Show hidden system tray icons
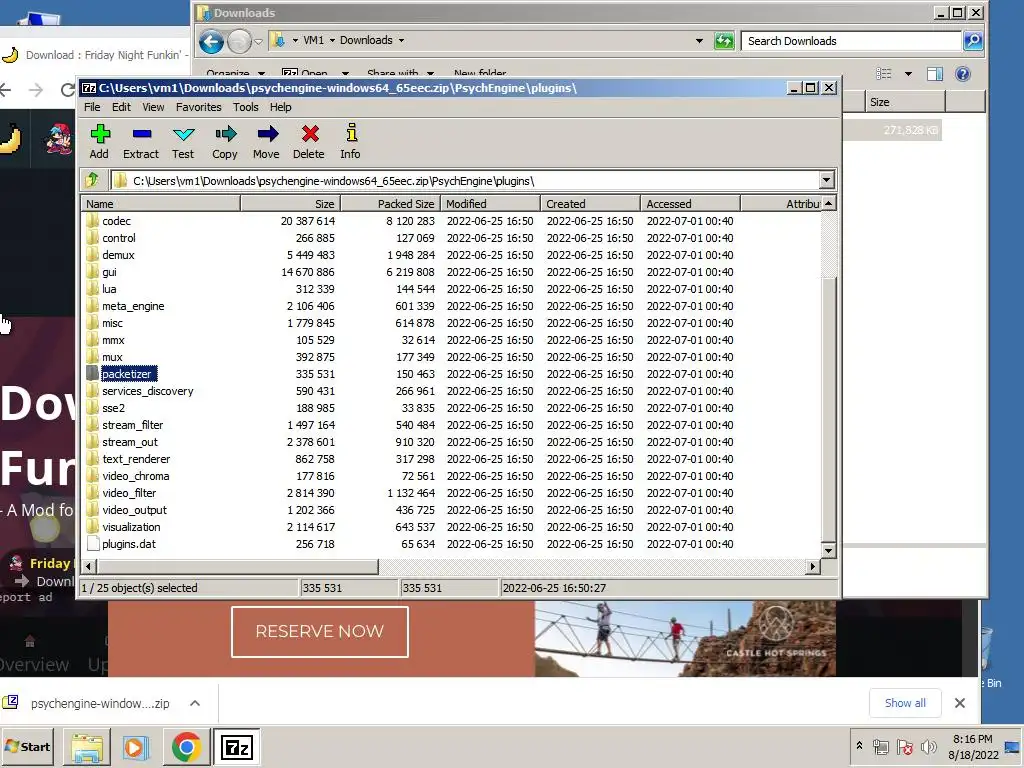The image size is (1024, 768). (x=859, y=746)
